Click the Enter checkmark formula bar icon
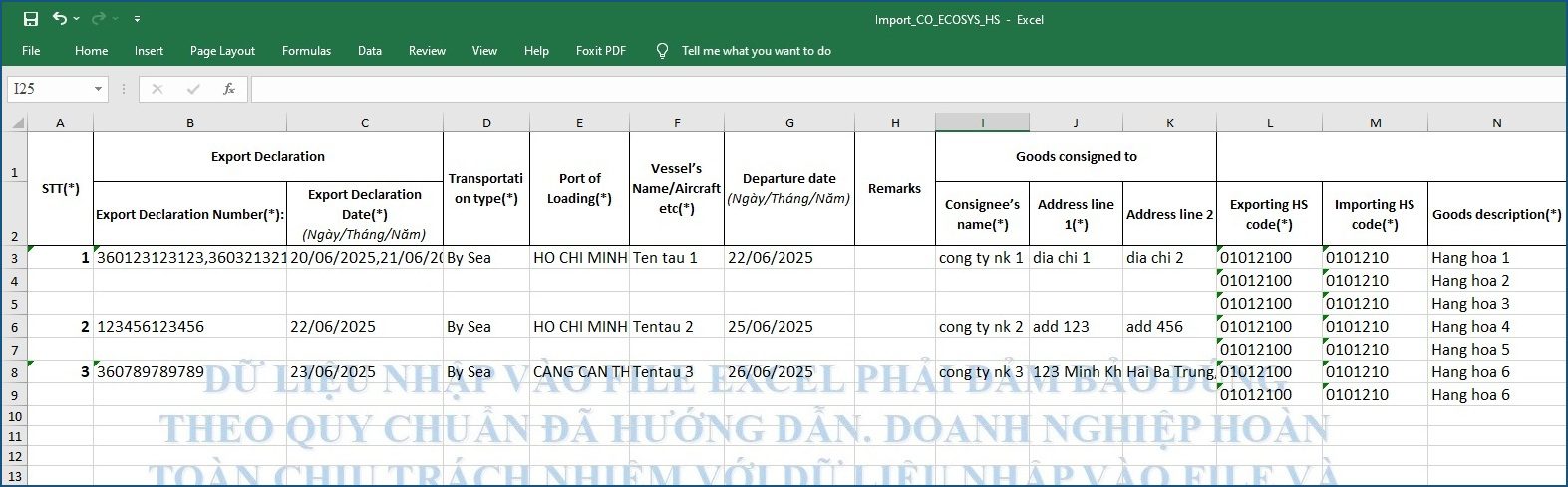Image resolution: width=1568 pixels, height=487 pixels. pyautogui.click(x=193, y=89)
